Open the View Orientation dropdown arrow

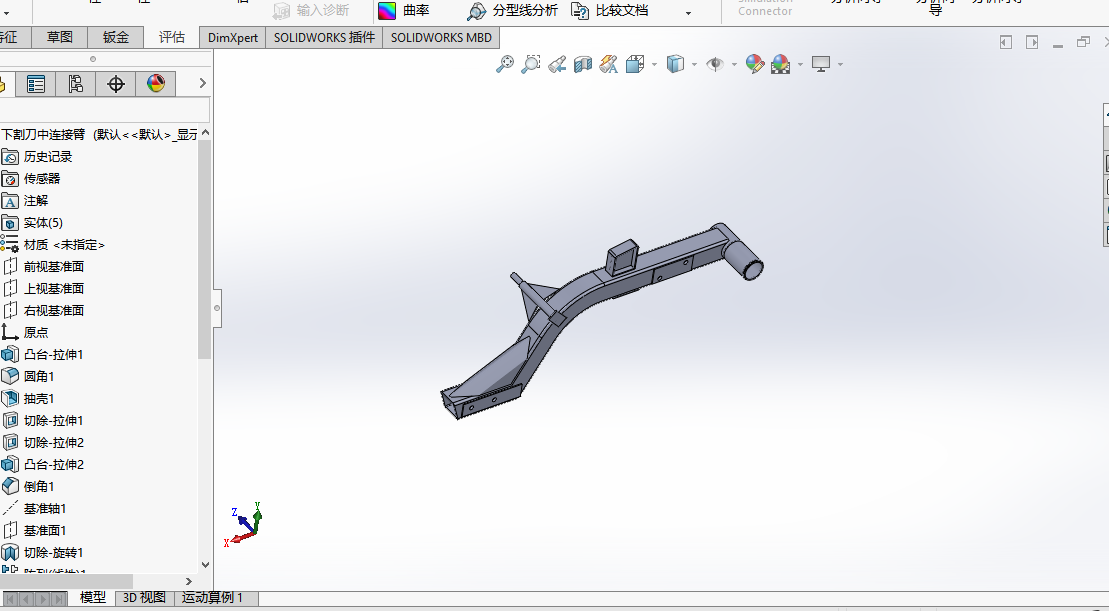pyautogui.click(x=654, y=65)
